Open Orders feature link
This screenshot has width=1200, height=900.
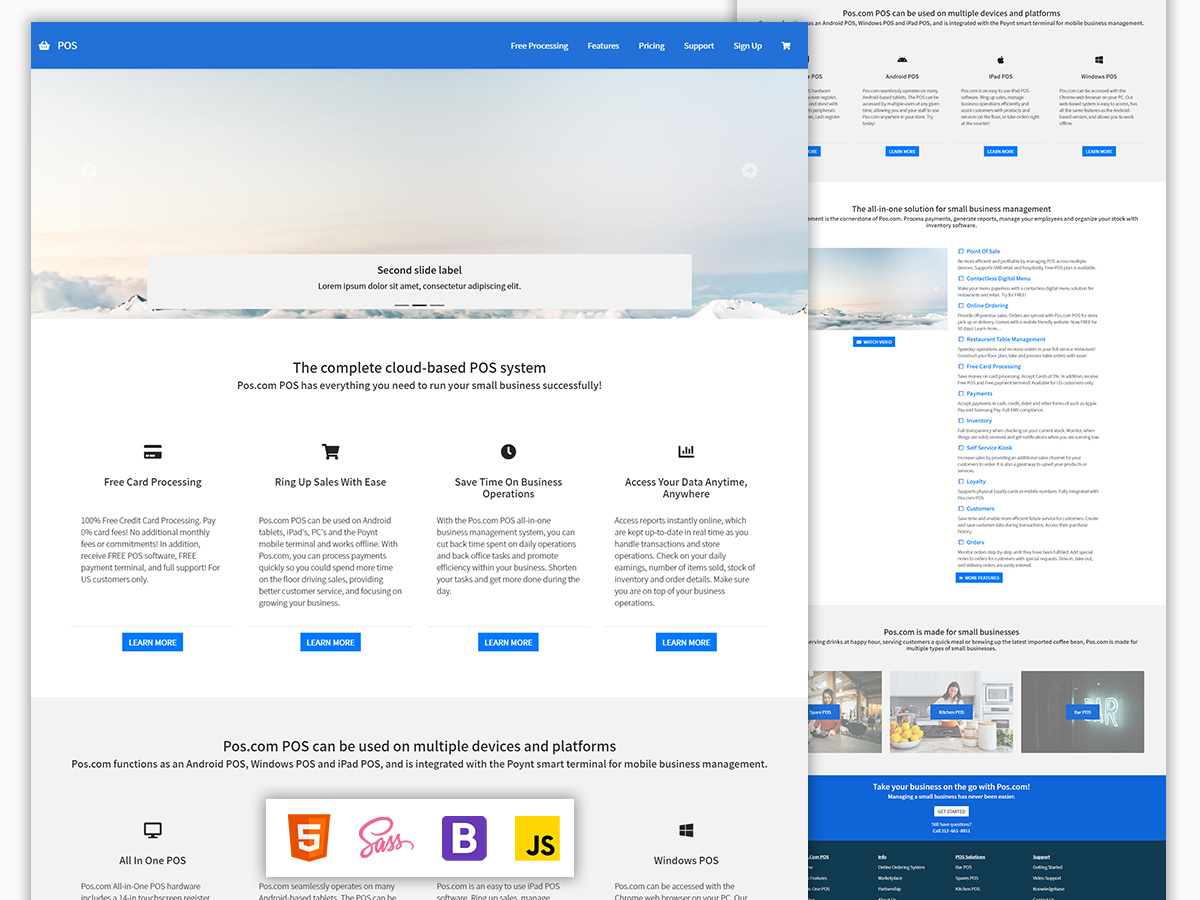(975, 543)
